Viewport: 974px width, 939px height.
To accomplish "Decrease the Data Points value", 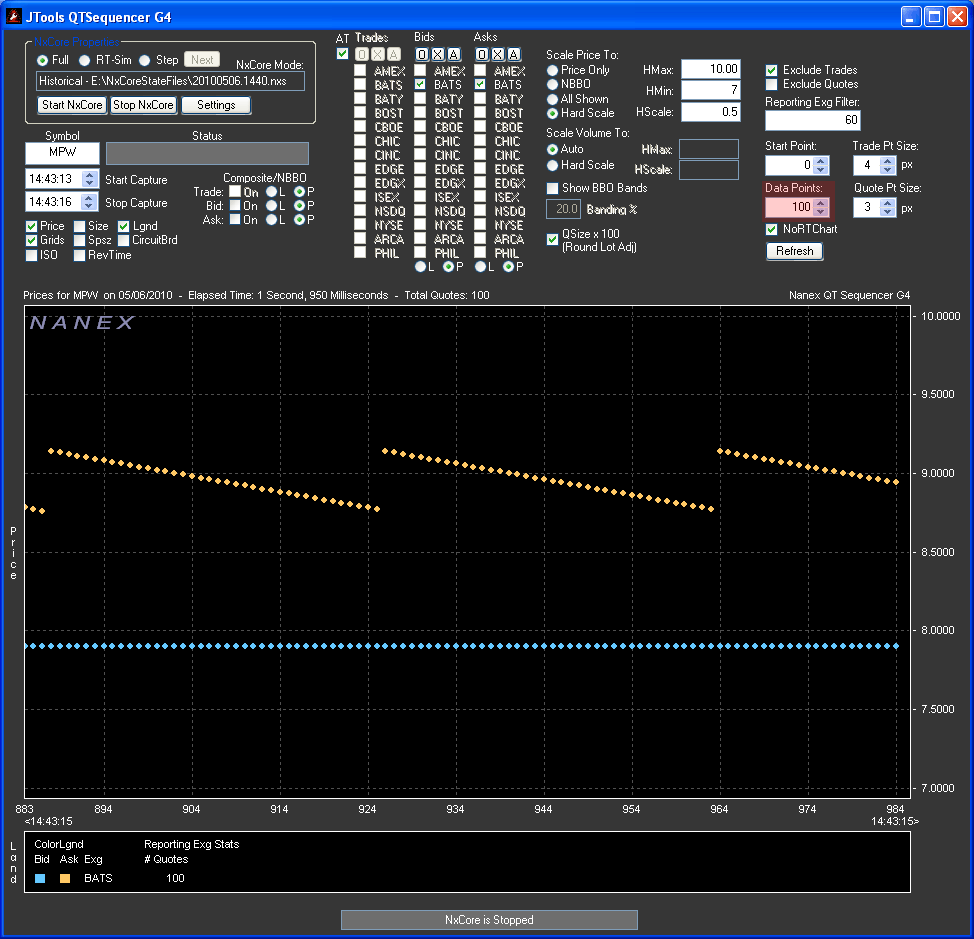I will pos(821,211).
